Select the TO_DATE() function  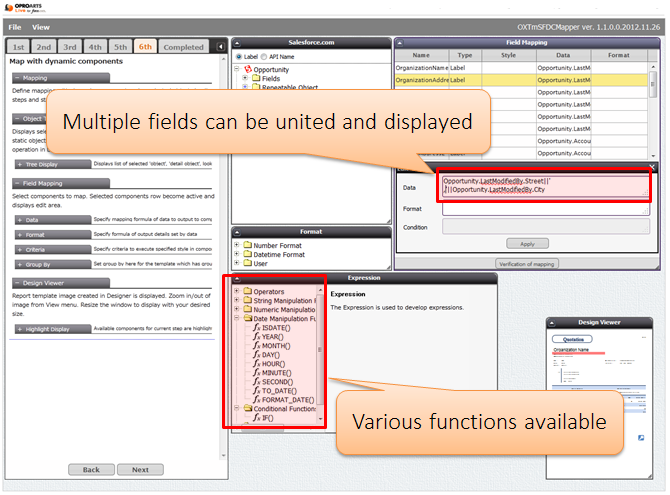pyautogui.click(x=274, y=391)
